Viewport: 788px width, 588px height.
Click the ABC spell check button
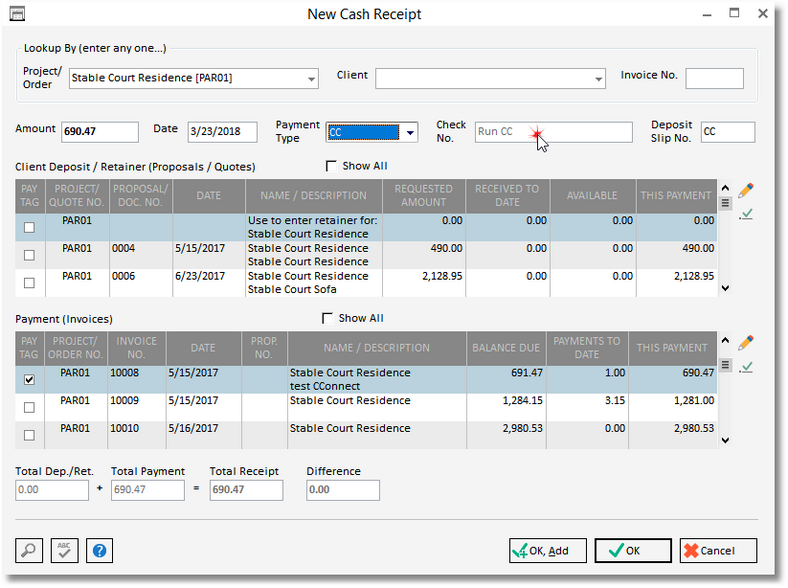(x=64, y=550)
